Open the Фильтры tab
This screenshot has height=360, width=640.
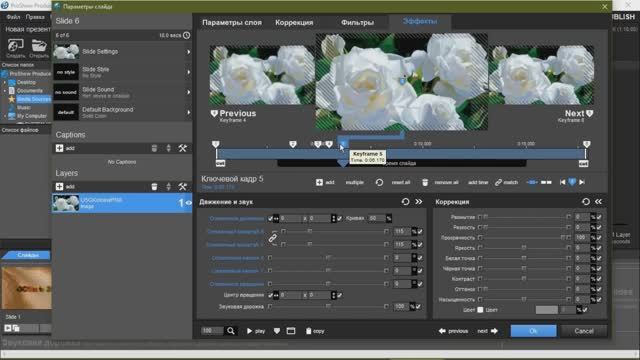pyautogui.click(x=358, y=23)
